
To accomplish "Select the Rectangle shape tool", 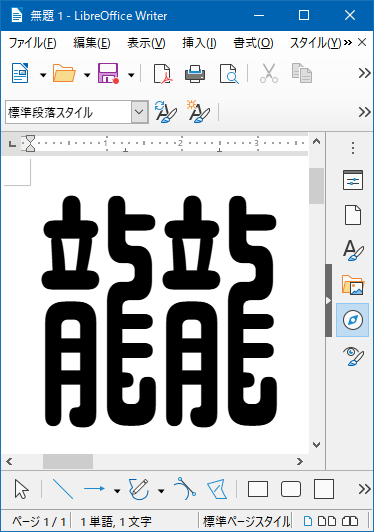I will click(x=258, y=489).
